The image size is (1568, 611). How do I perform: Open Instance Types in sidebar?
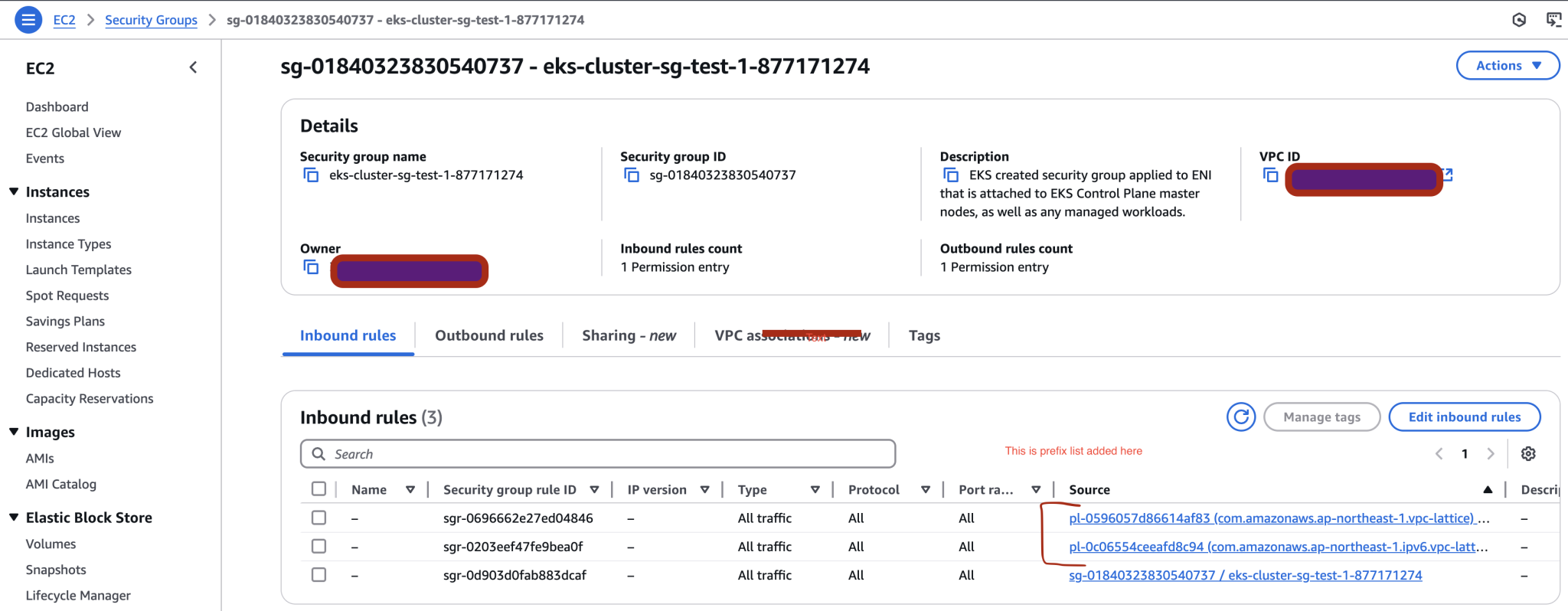tap(68, 244)
